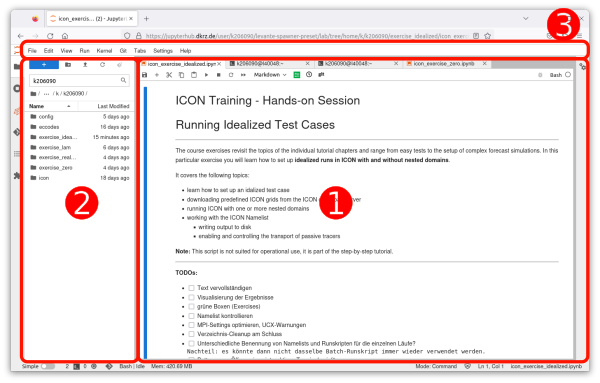
Task: Click the search magnifier in the file filter
Action: (x=123, y=80)
